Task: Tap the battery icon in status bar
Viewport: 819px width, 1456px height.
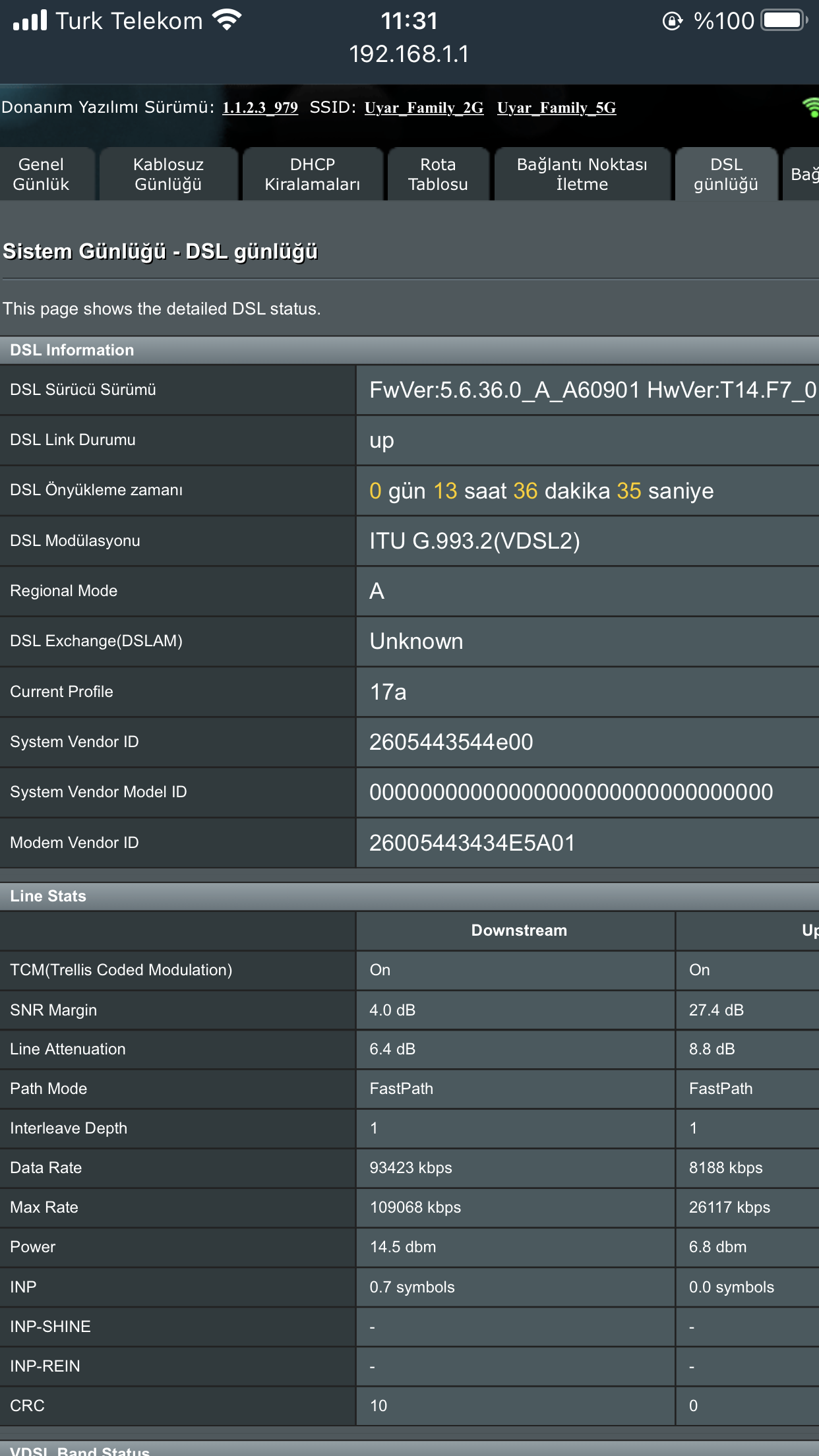Action: (783, 20)
